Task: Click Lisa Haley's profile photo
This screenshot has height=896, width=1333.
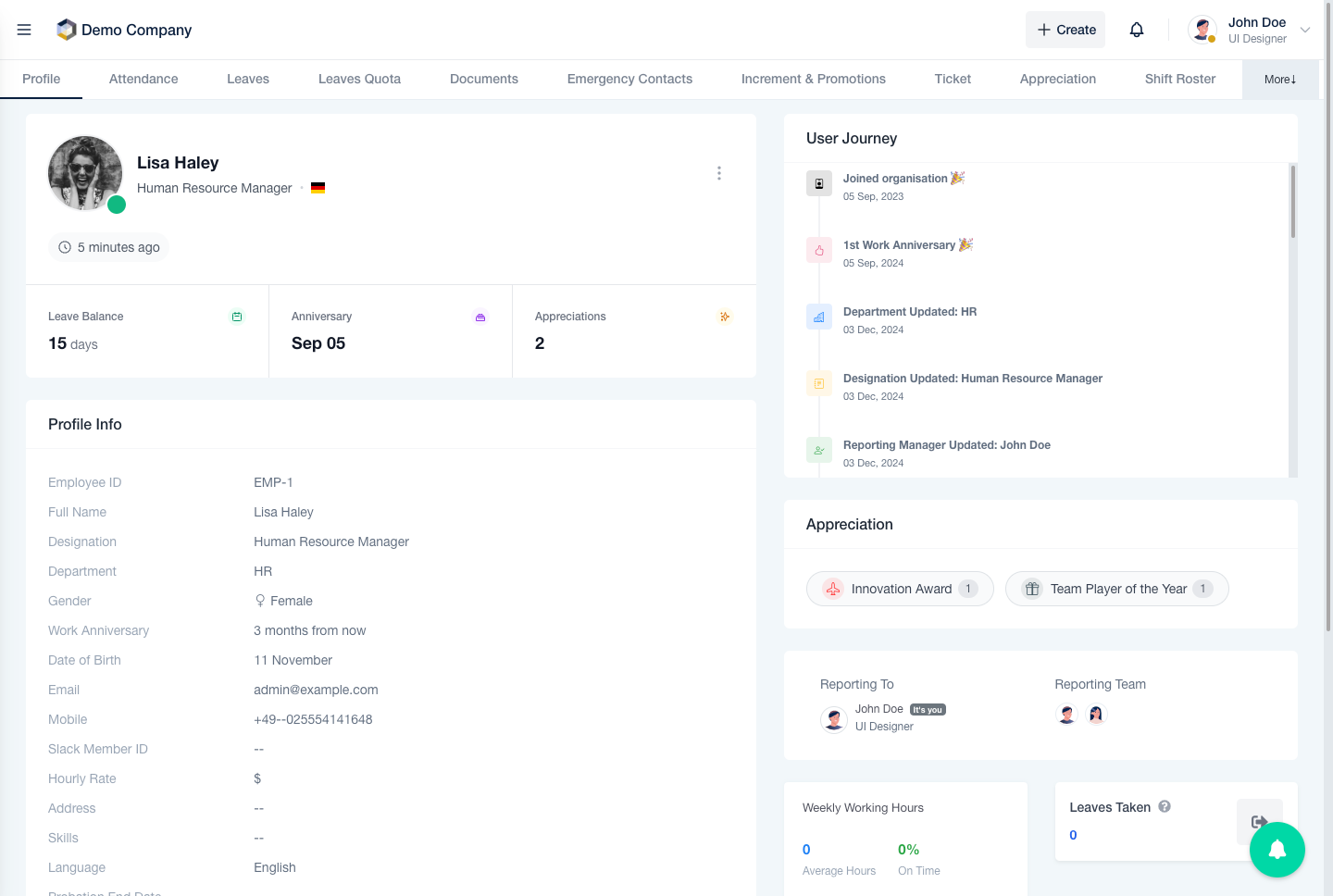Action: coord(85,173)
